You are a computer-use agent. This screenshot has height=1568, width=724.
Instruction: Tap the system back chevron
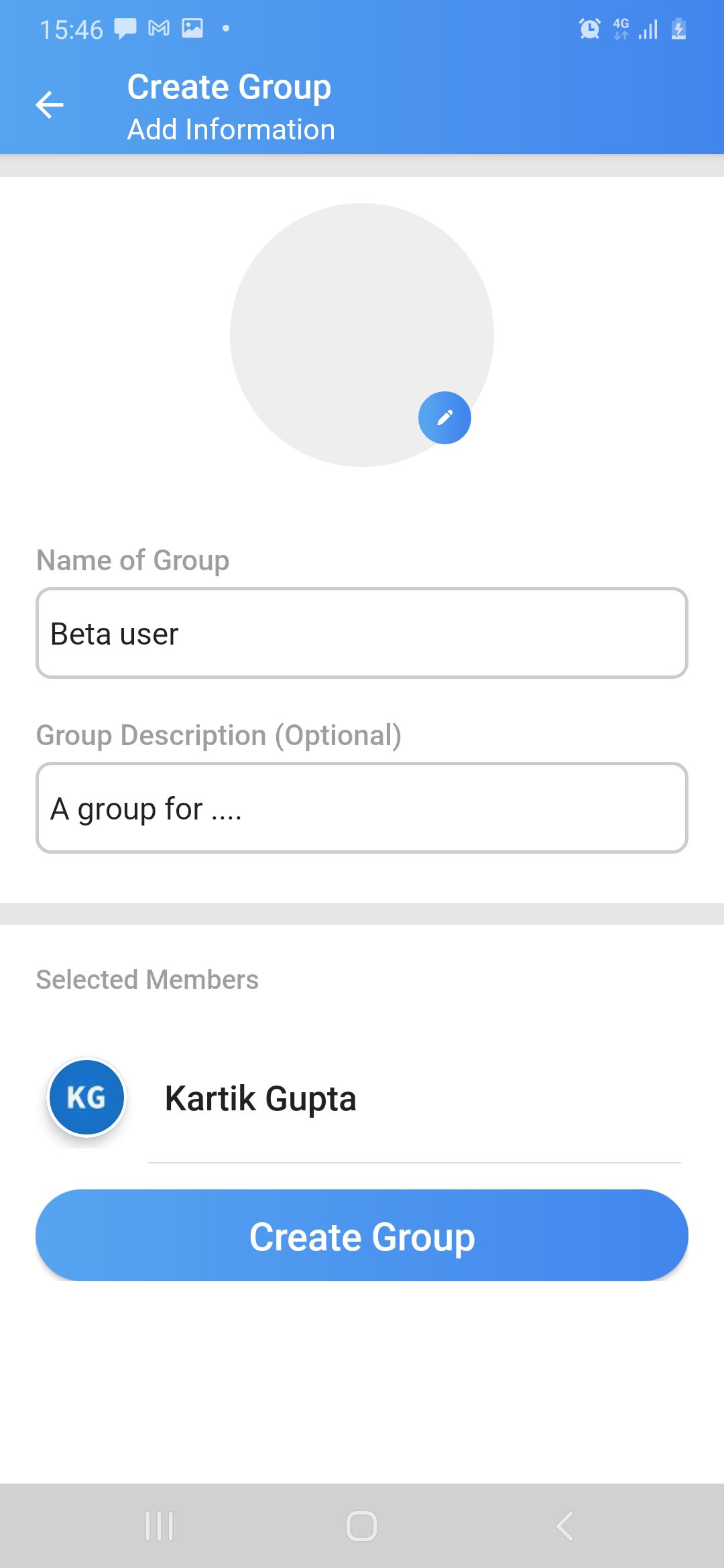coord(564,1526)
